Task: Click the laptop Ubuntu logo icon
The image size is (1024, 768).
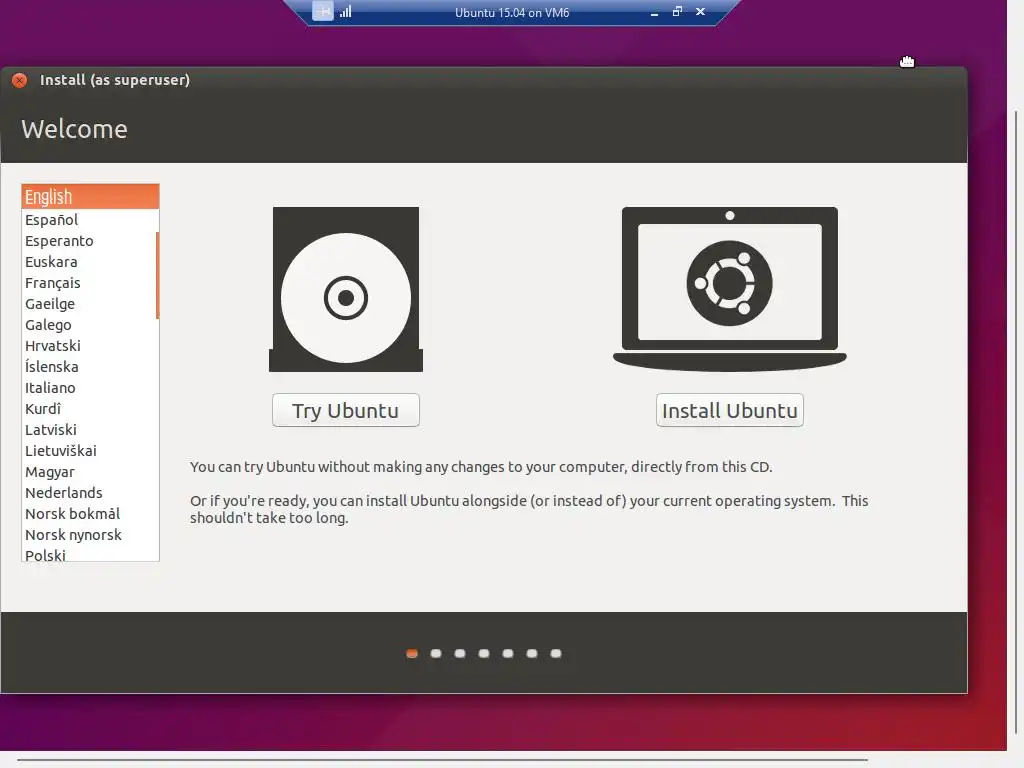Action: pyautogui.click(x=729, y=289)
